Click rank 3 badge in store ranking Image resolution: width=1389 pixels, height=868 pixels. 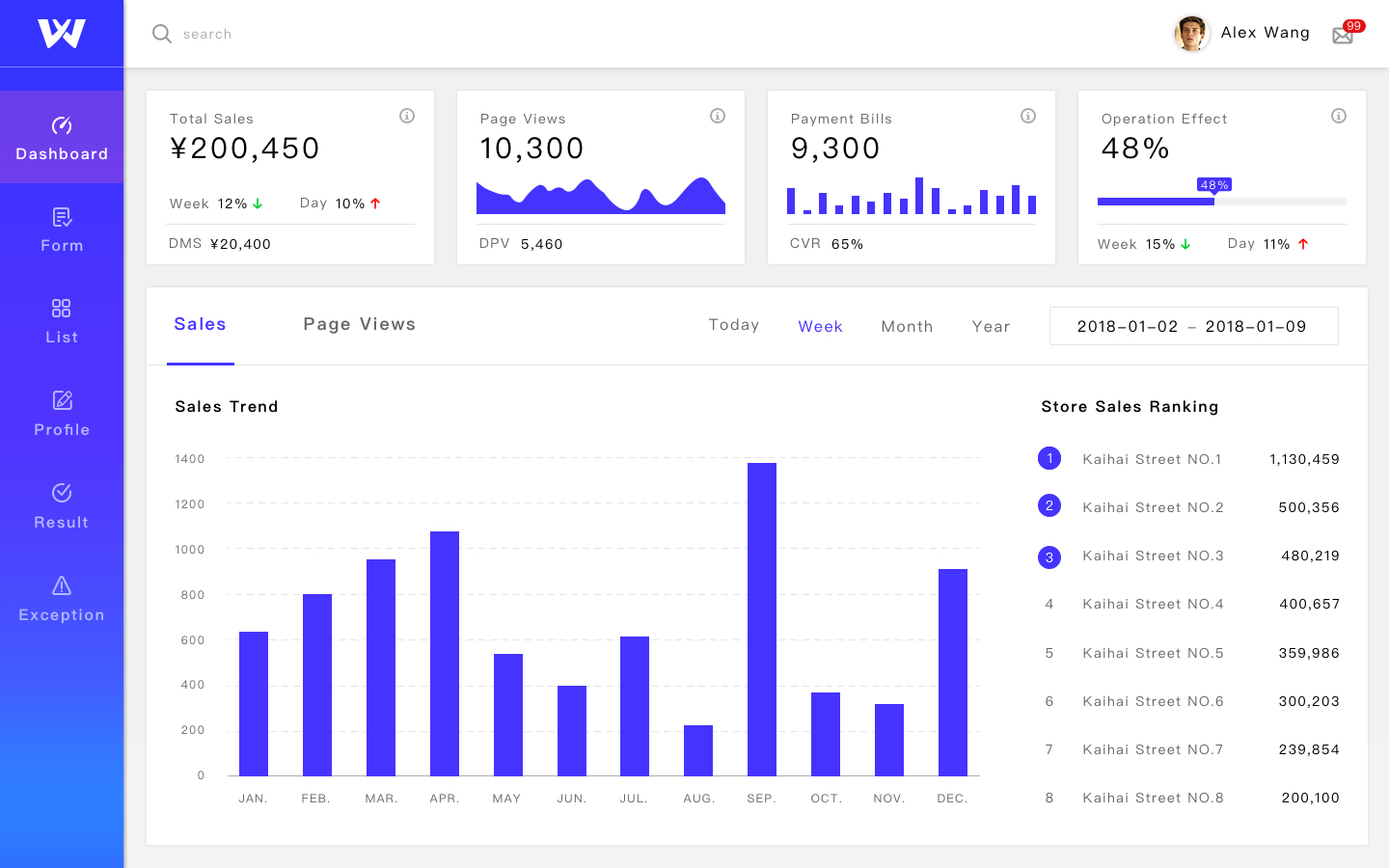click(1049, 557)
